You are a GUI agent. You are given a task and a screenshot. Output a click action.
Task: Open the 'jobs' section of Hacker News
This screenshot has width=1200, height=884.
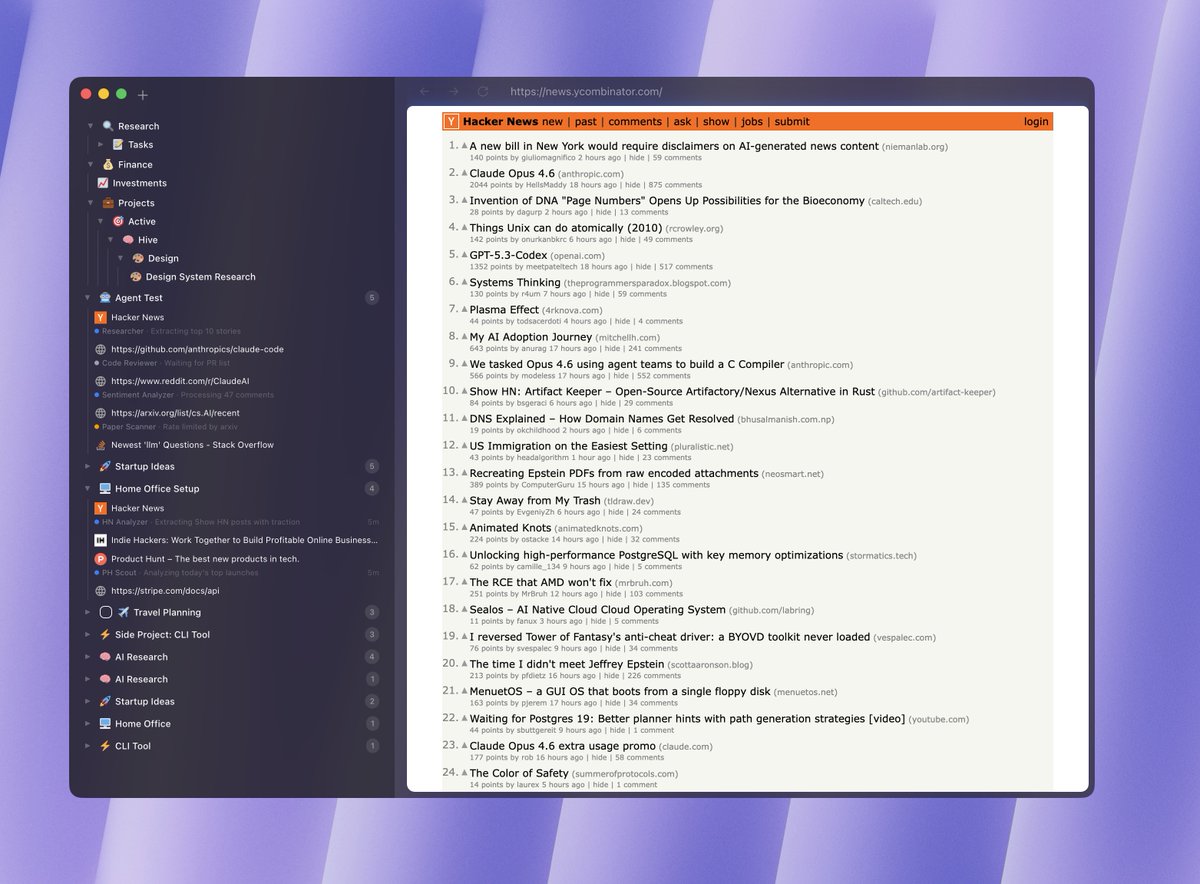[x=752, y=122]
